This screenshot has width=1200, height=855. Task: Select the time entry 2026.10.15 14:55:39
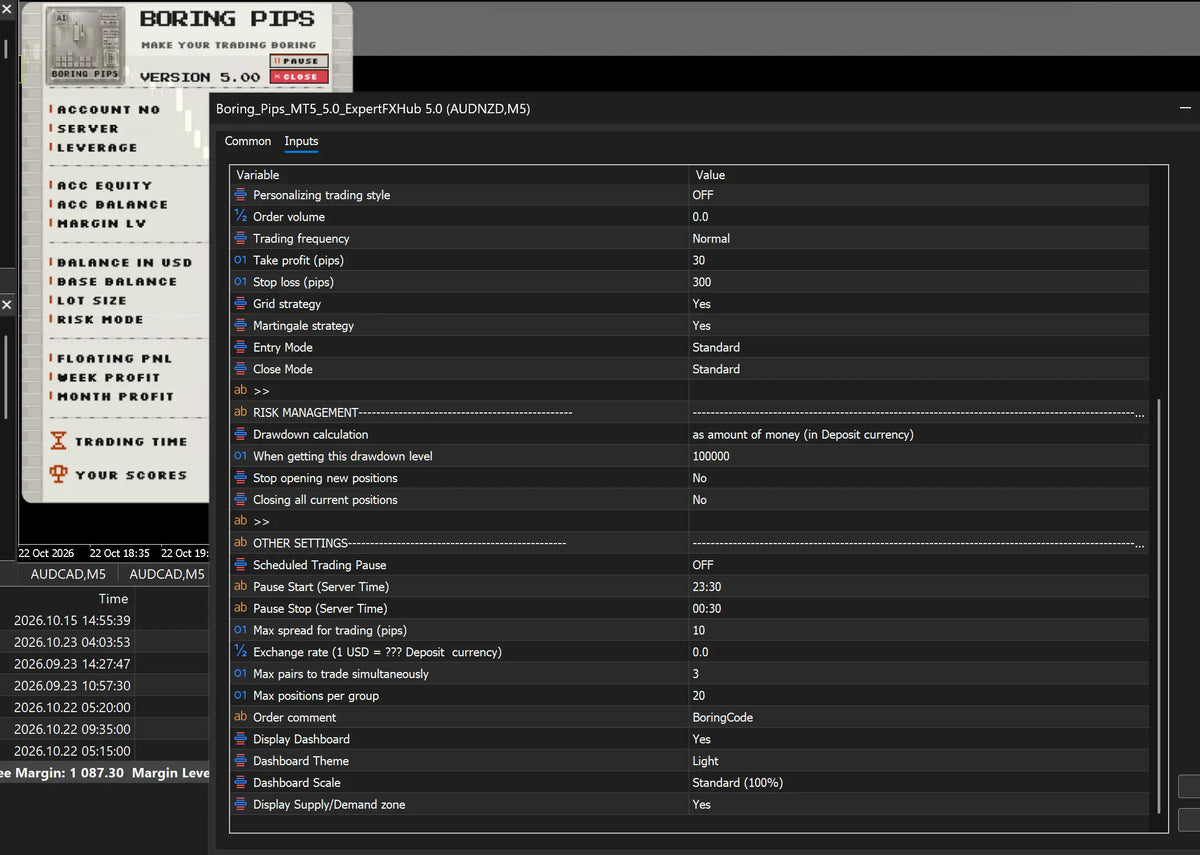[72, 620]
